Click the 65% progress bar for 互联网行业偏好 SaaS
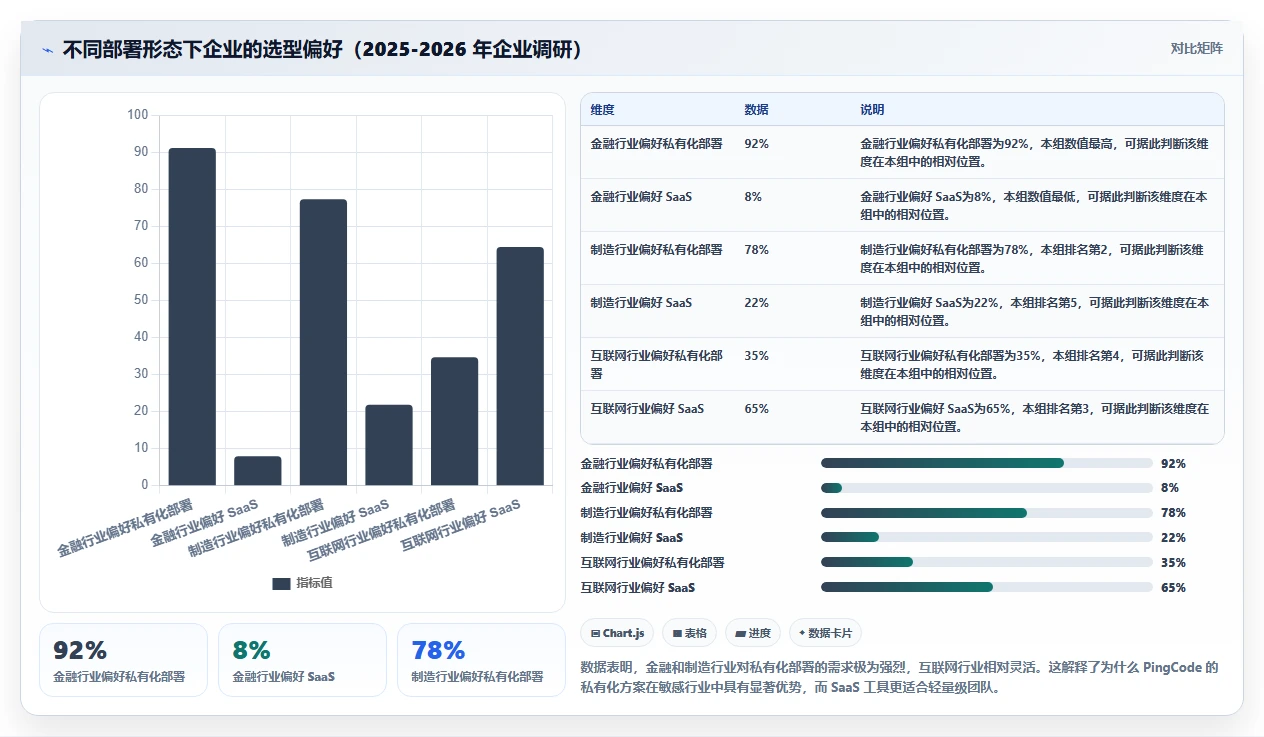The width and height of the screenshot is (1264, 737). click(x=986, y=588)
